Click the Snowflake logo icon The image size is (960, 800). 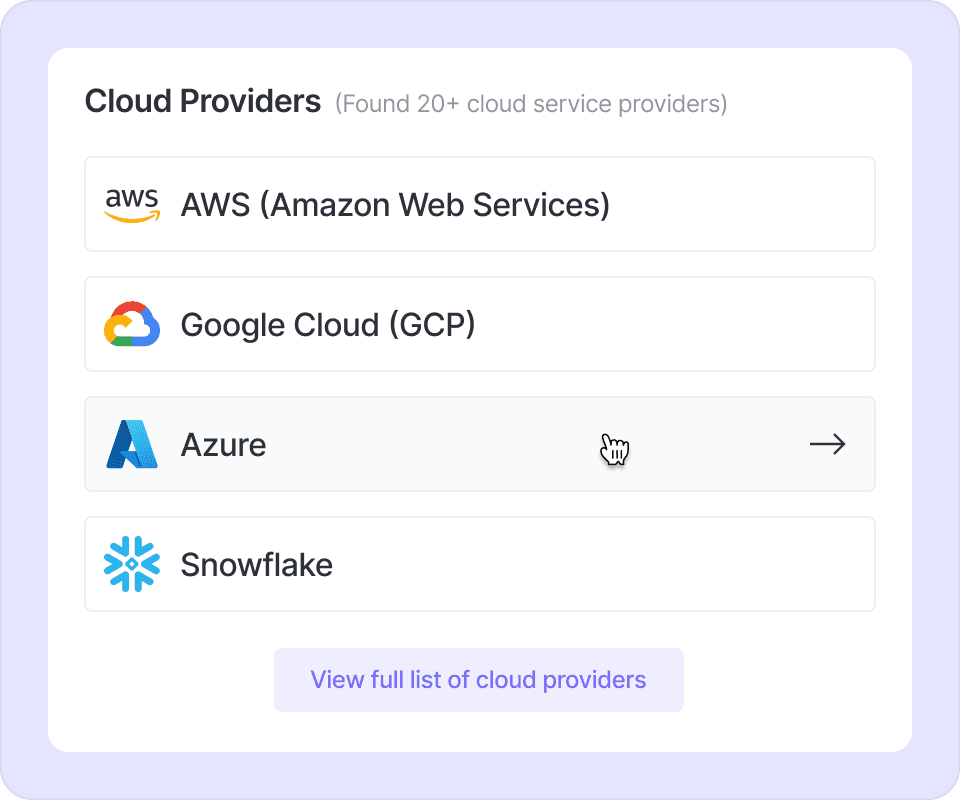pyautogui.click(x=132, y=565)
